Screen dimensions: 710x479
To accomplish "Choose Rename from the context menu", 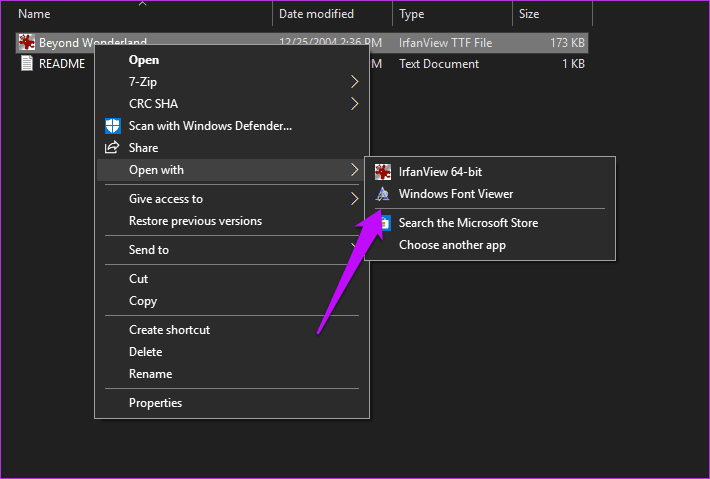I will click(x=232, y=374).
